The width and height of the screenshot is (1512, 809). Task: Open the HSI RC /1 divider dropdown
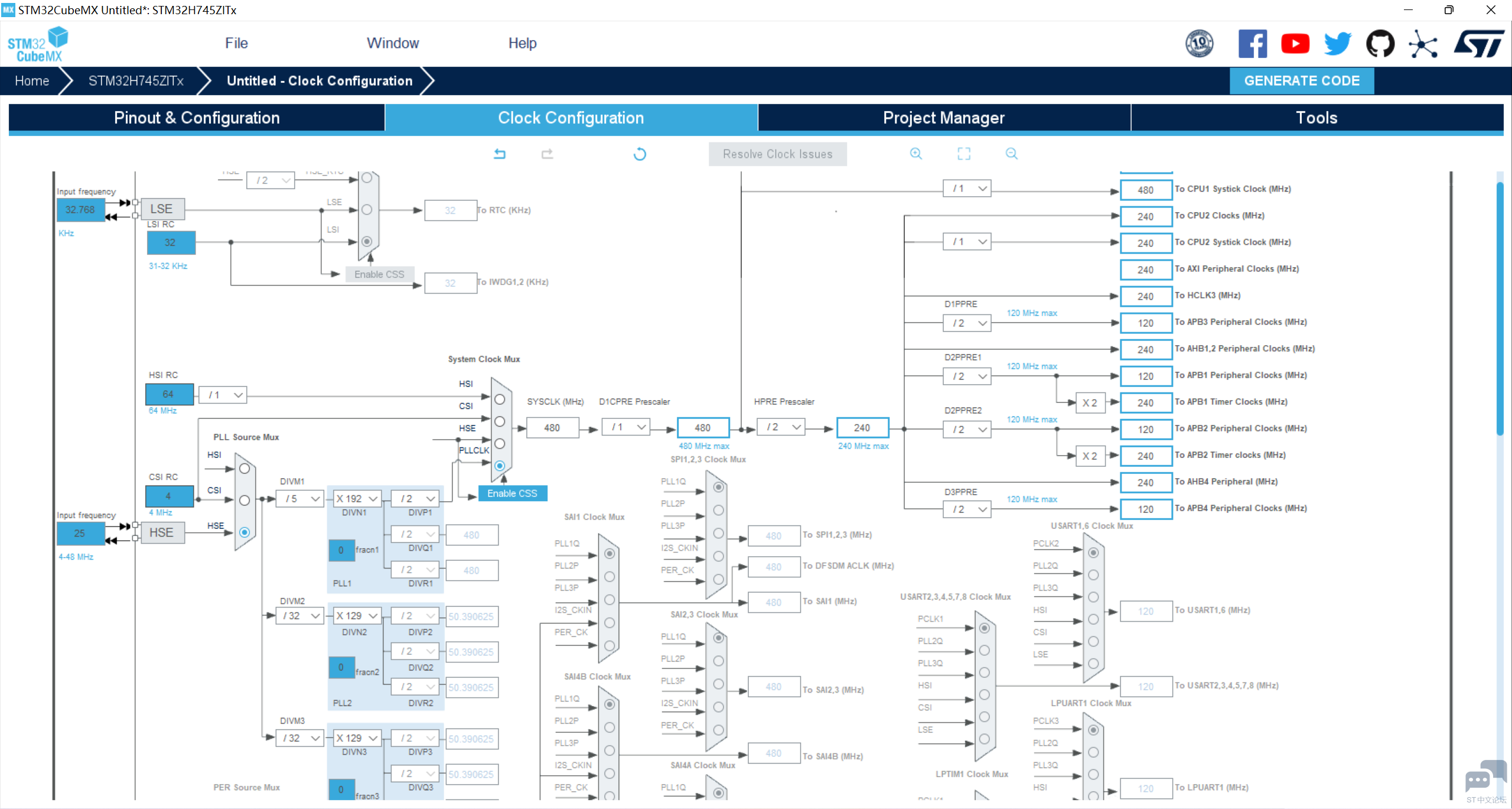223,395
